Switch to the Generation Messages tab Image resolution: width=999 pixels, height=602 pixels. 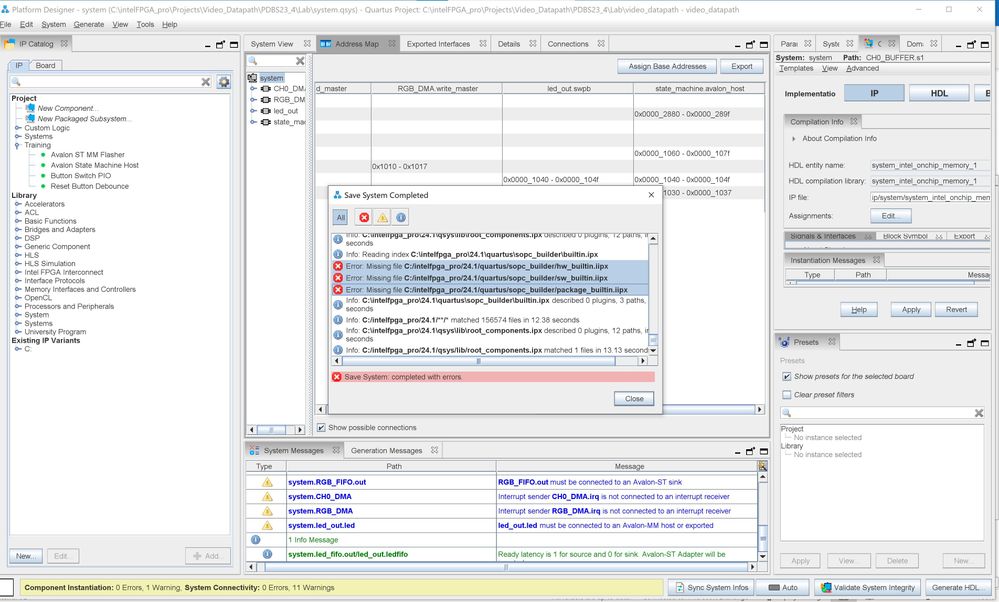click(x=386, y=451)
